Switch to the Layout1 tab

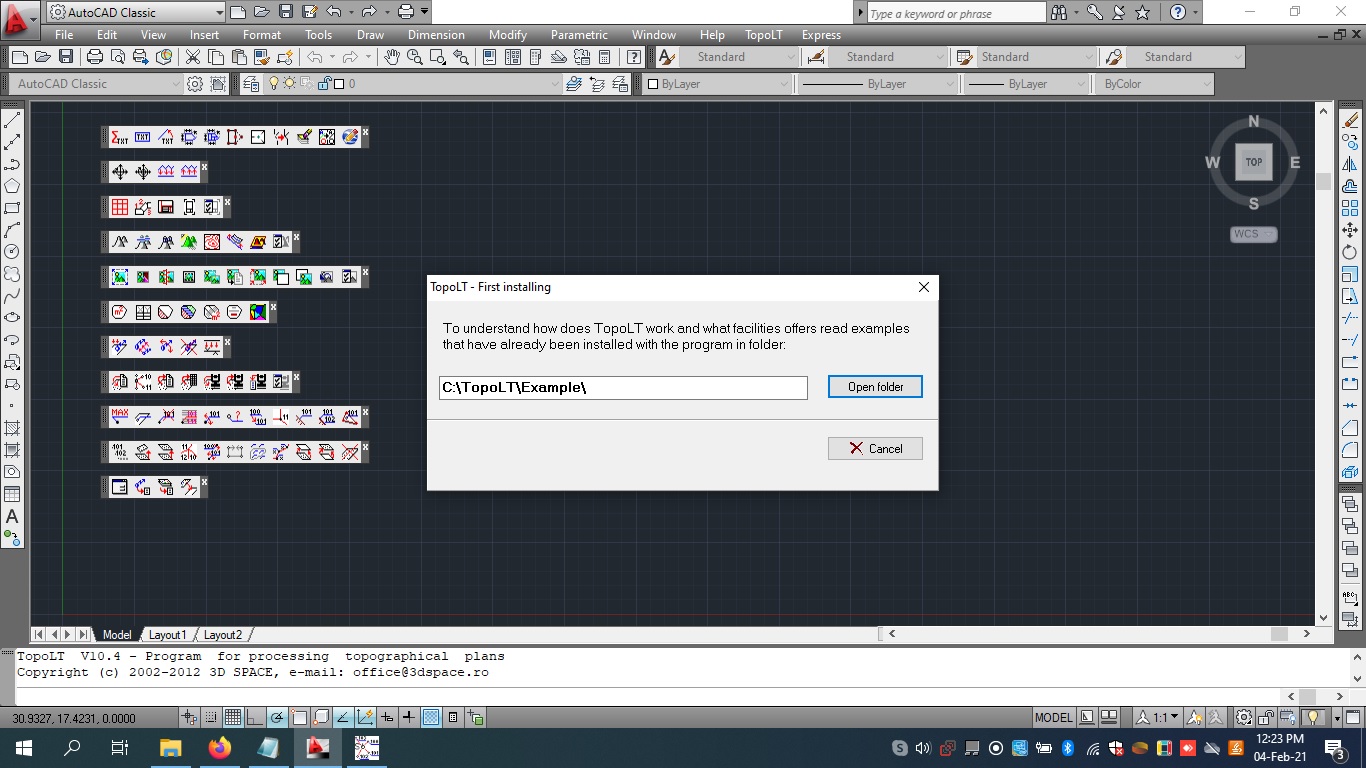coord(167,634)
